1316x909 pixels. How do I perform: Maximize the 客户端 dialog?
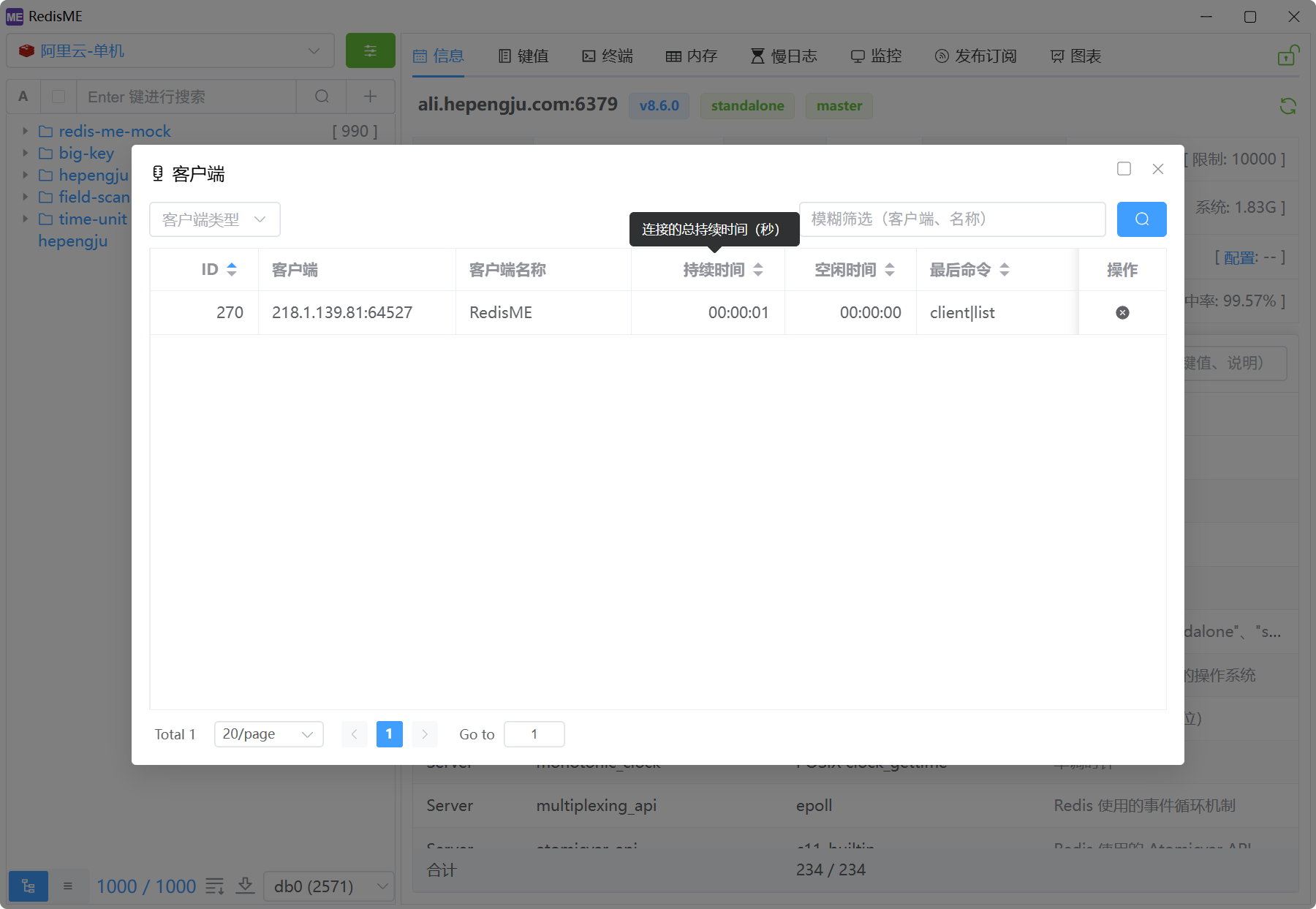pyautogui.click(x=1124, y=169)
